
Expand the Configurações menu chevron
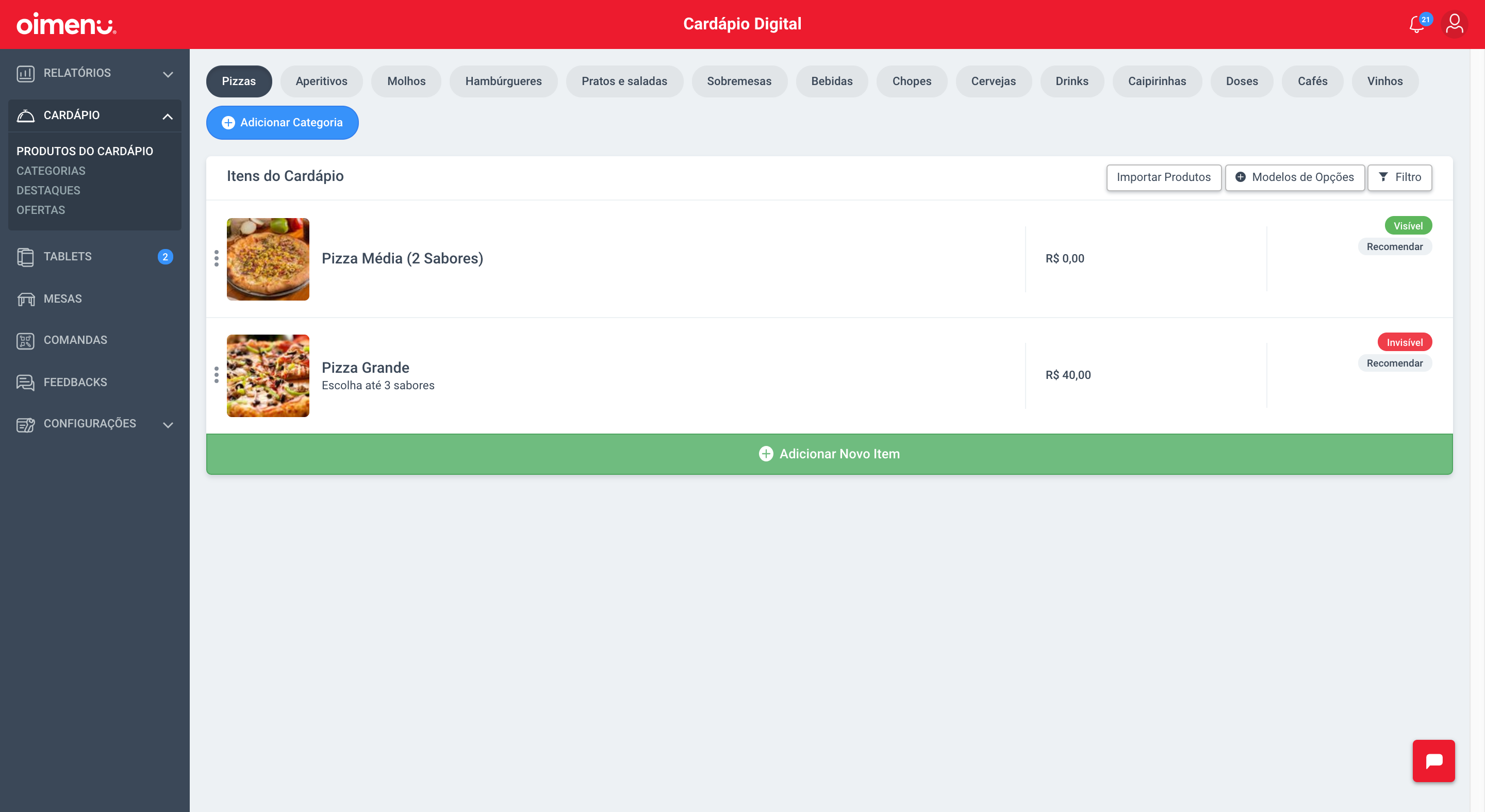[168, 425]
